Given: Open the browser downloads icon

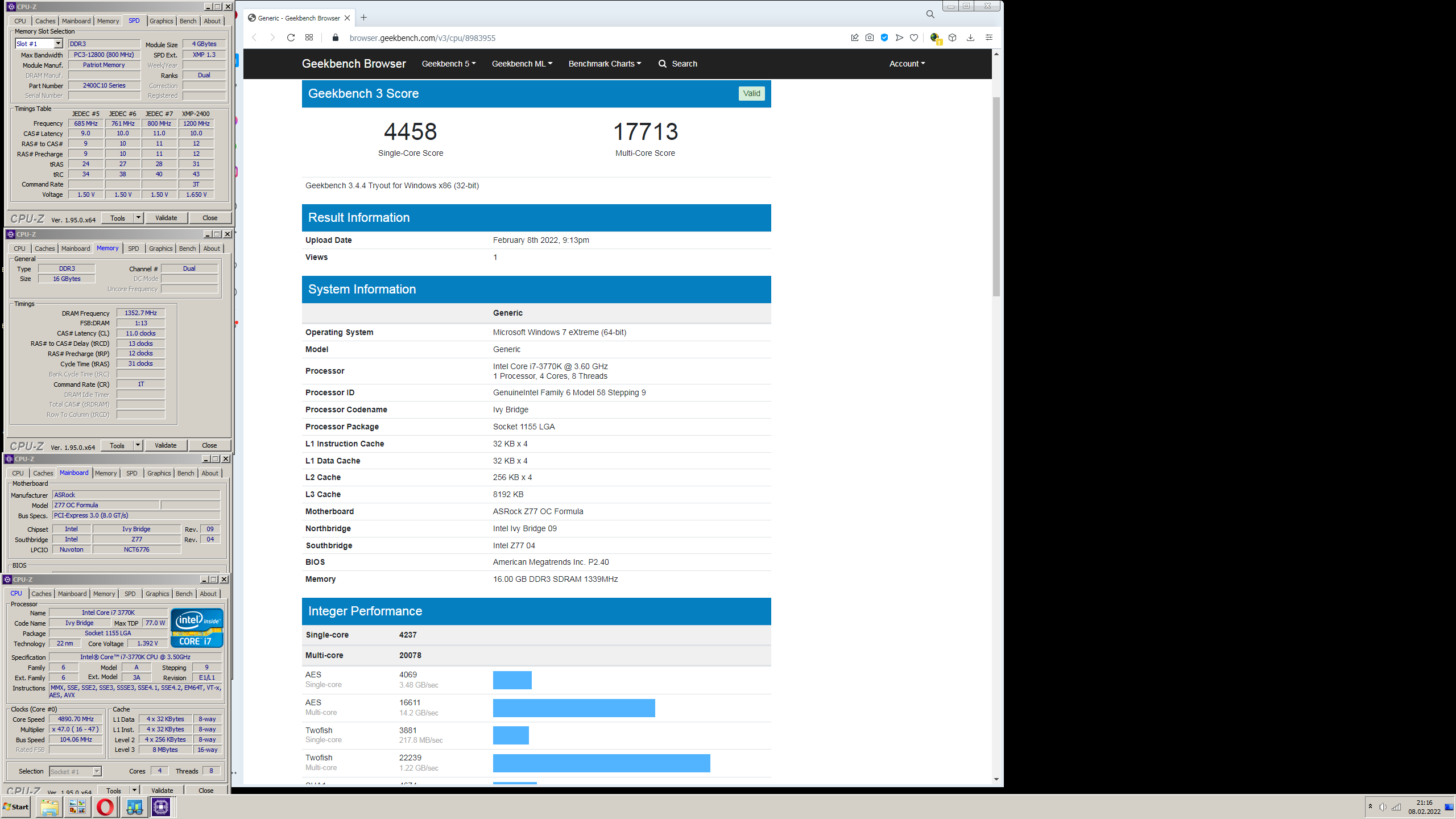Looking at the screenshot, I should [x=971, y=38].
